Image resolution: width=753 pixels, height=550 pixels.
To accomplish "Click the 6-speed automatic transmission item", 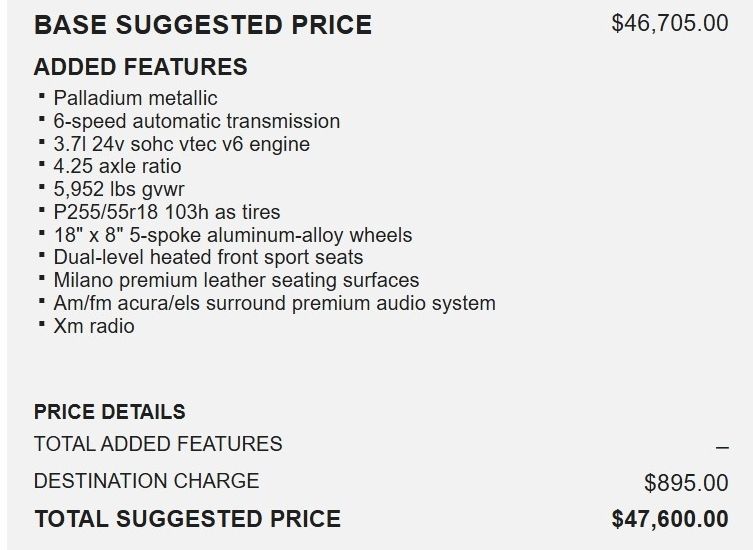I will (x=196, y=121).
